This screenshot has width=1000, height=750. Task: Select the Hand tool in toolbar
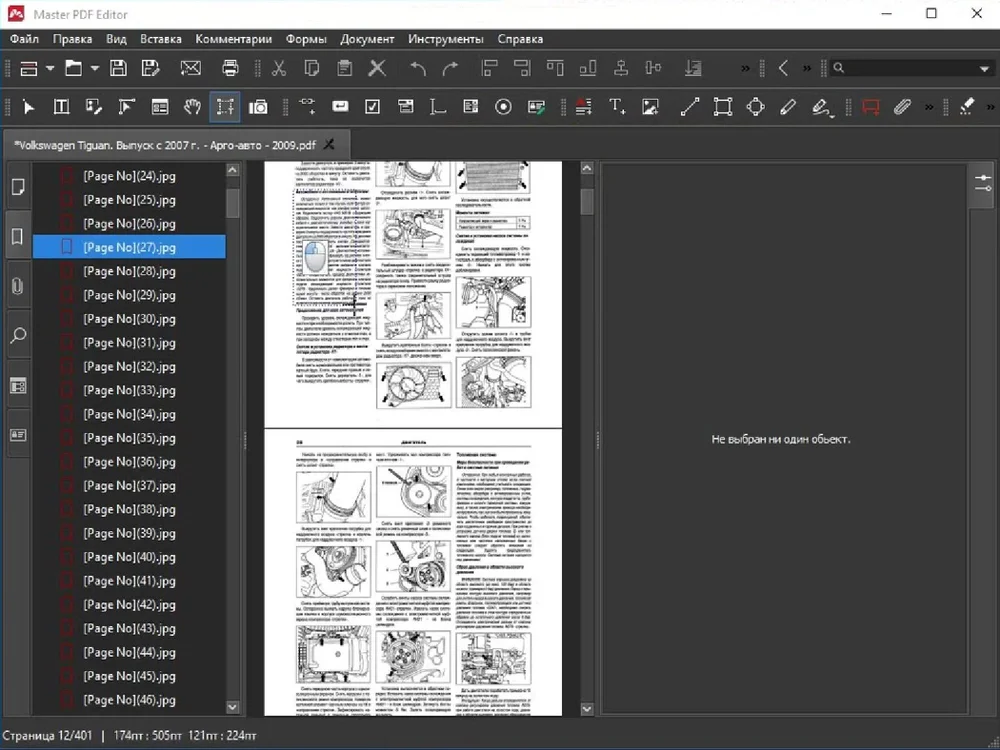pyautogui.click(x=192, y=107)
